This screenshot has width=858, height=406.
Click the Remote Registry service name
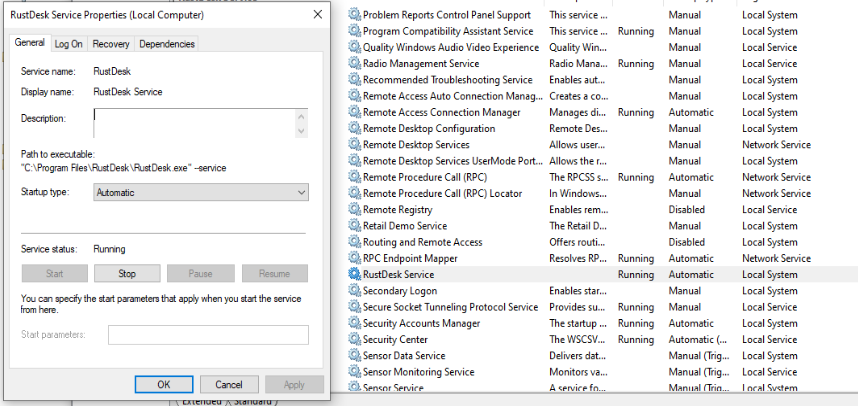397,210
